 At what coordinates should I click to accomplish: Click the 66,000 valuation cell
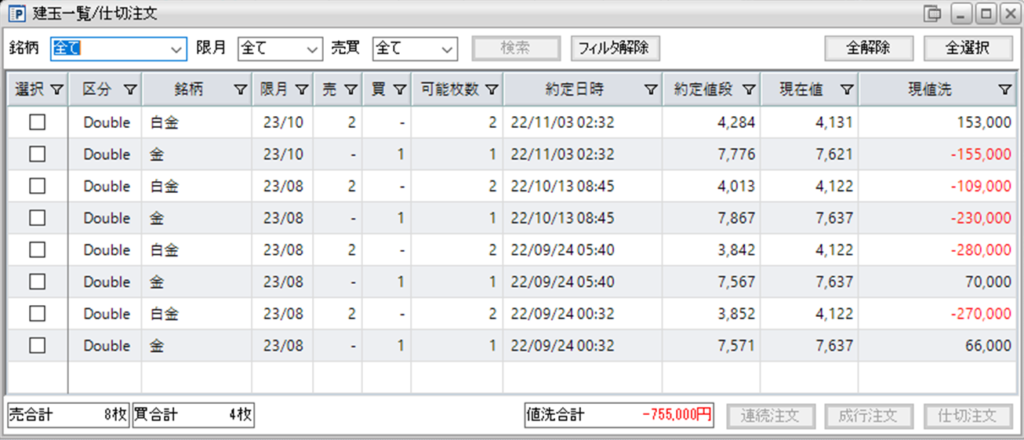coord(936,346)
